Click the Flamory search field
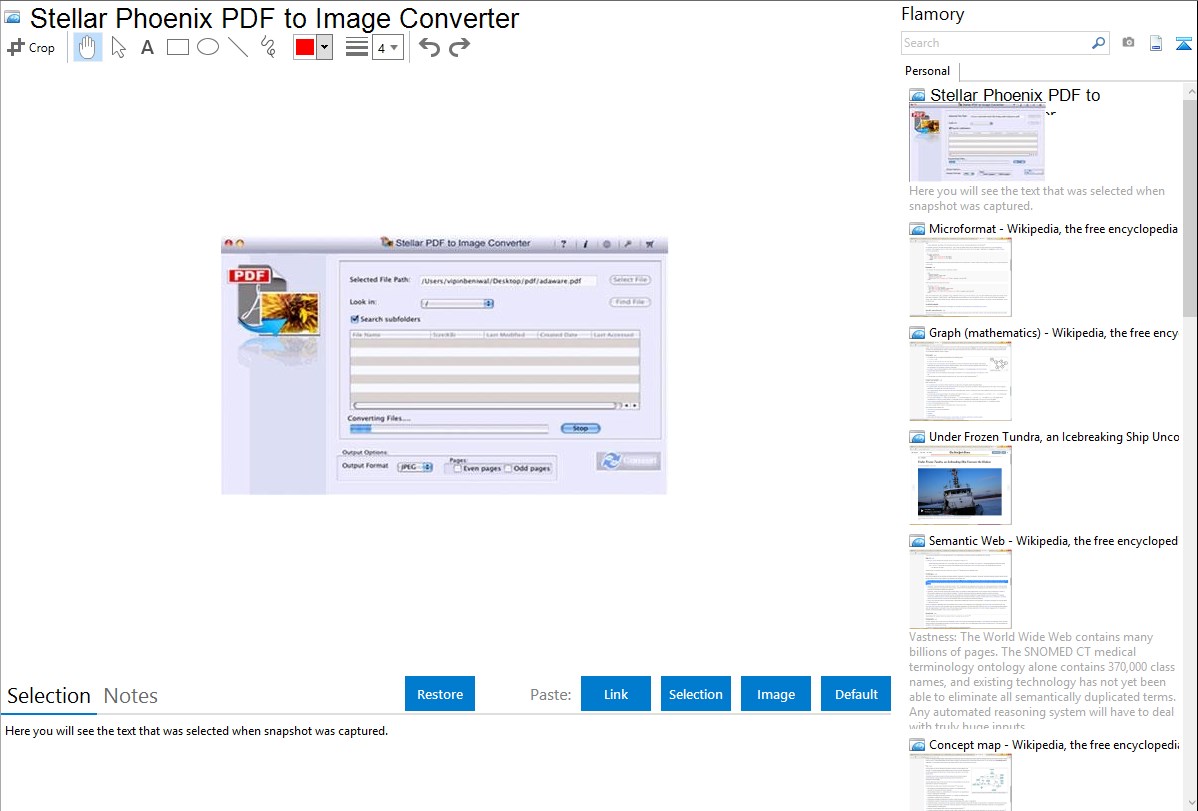 996,43
